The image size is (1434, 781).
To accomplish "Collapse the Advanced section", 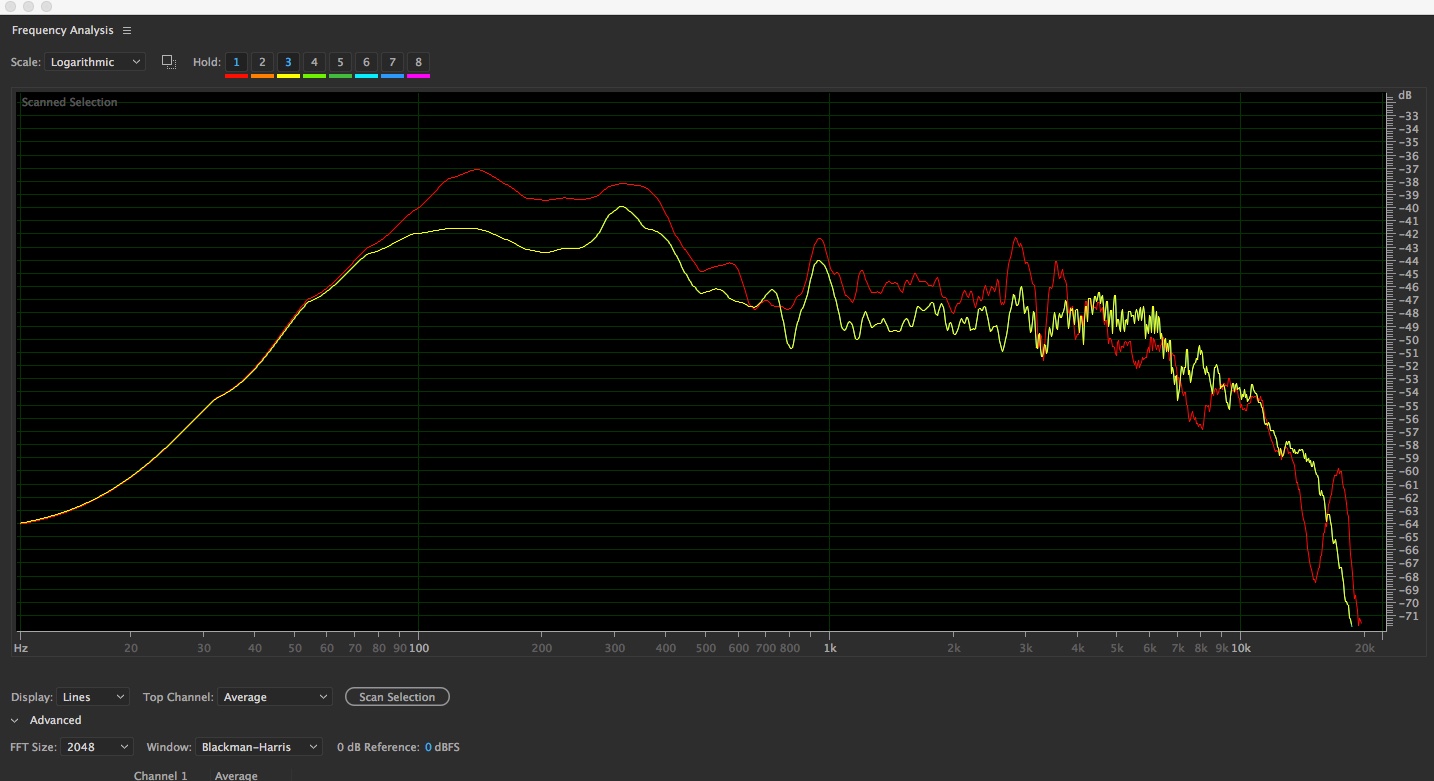I will (15, 720).
